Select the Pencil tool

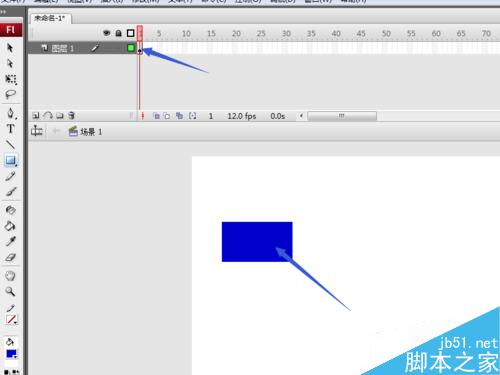[10, 176]
